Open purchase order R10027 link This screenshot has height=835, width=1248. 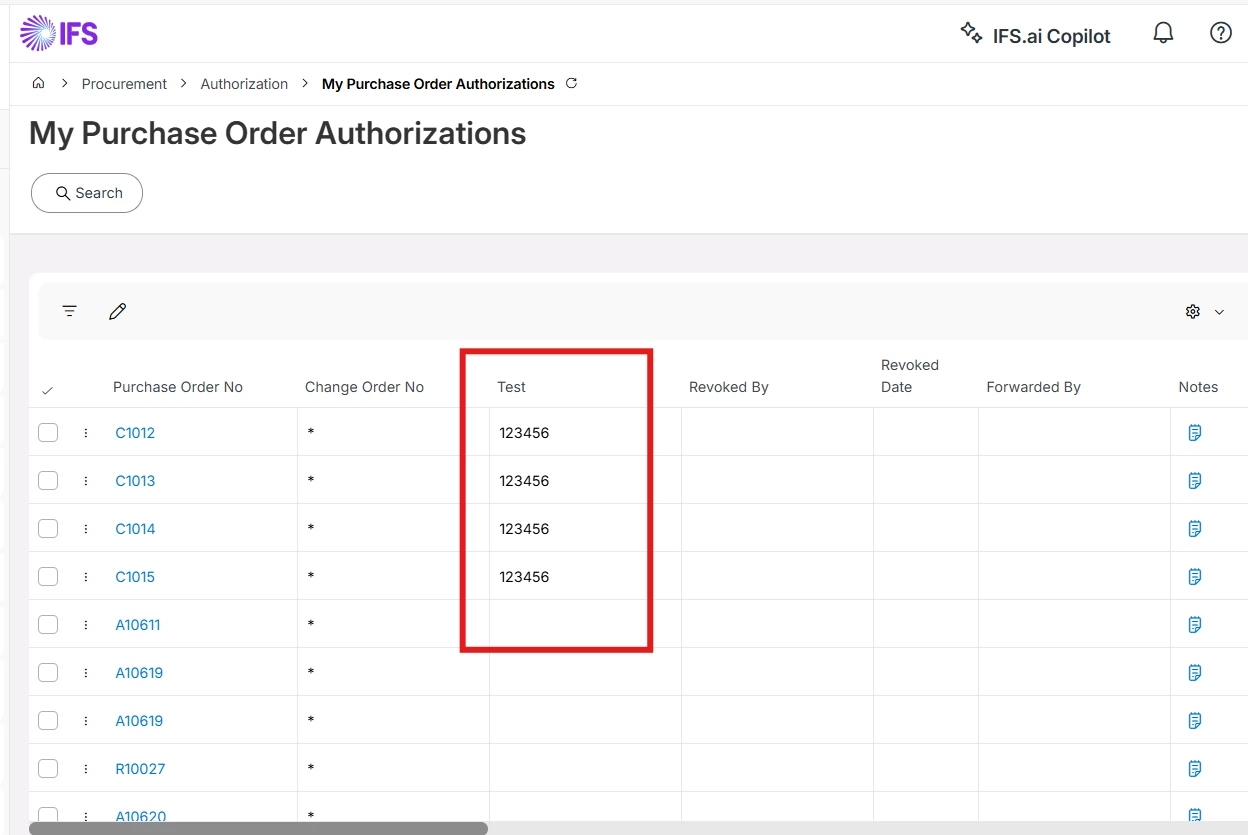(140, 769)
